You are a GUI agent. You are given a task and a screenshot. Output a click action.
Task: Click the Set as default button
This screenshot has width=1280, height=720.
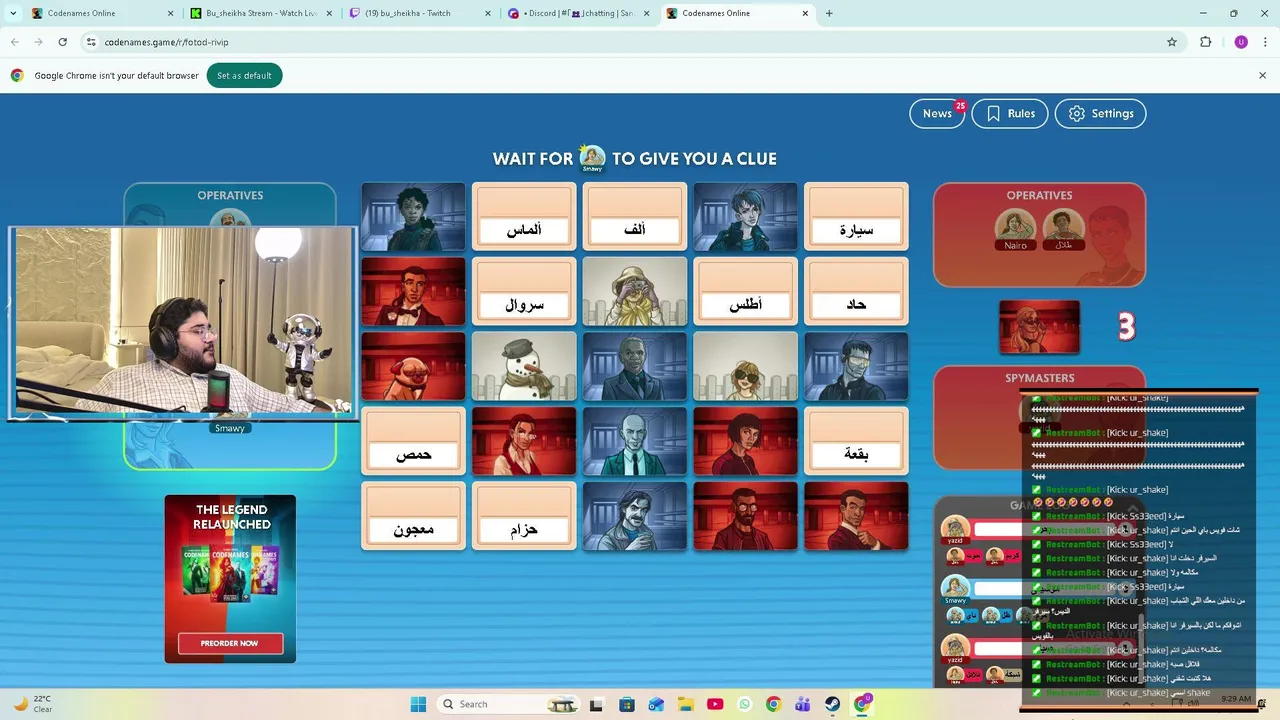(x=244, y=76)
